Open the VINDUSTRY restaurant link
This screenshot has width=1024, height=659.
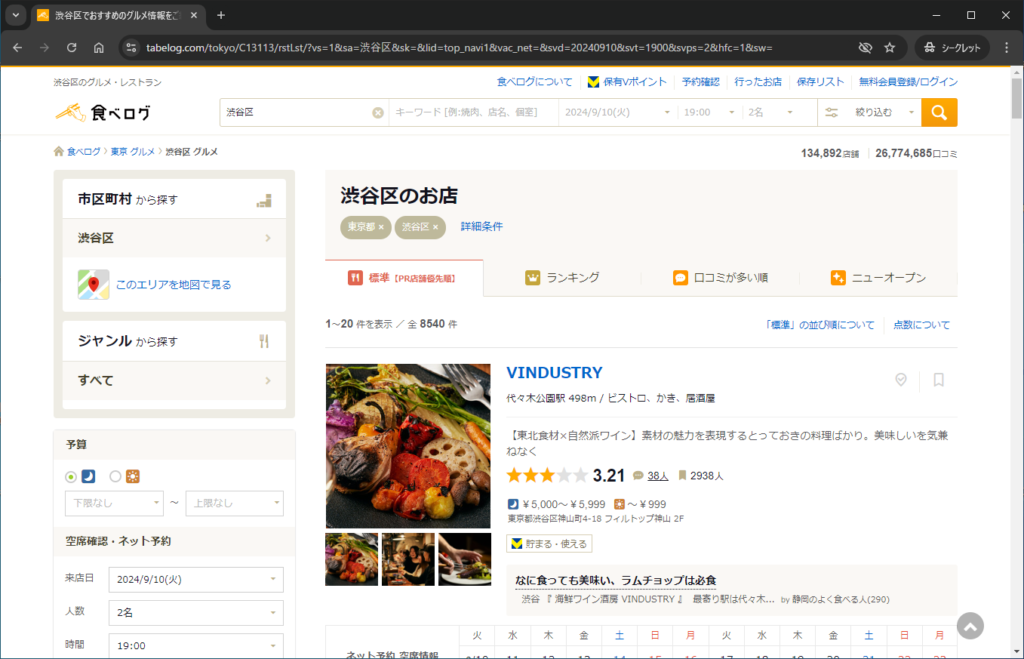pyautogui.click(x=554, y=373)
